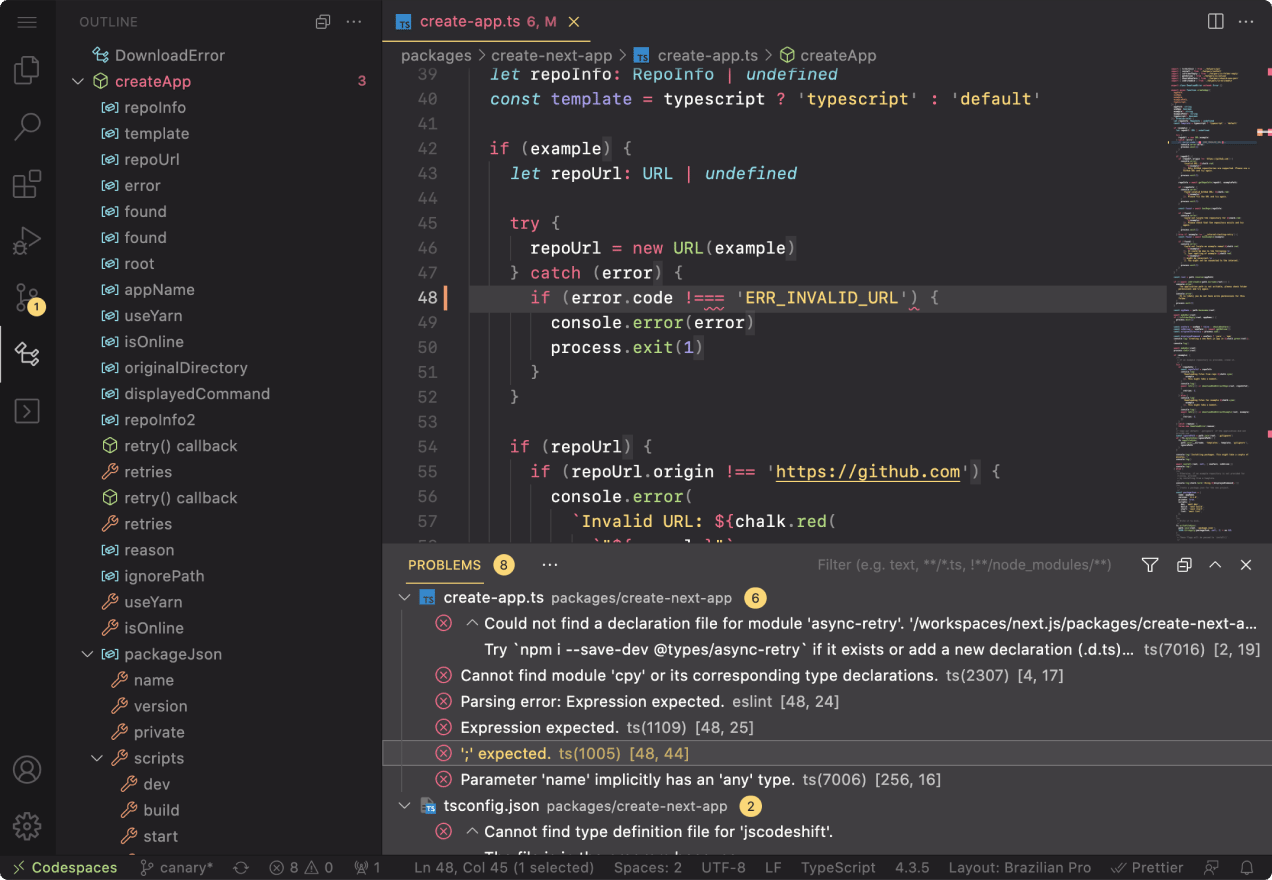Open the Accounts icon in activity bar
This screenshot has height=880, width=1272.
[27, 770]
